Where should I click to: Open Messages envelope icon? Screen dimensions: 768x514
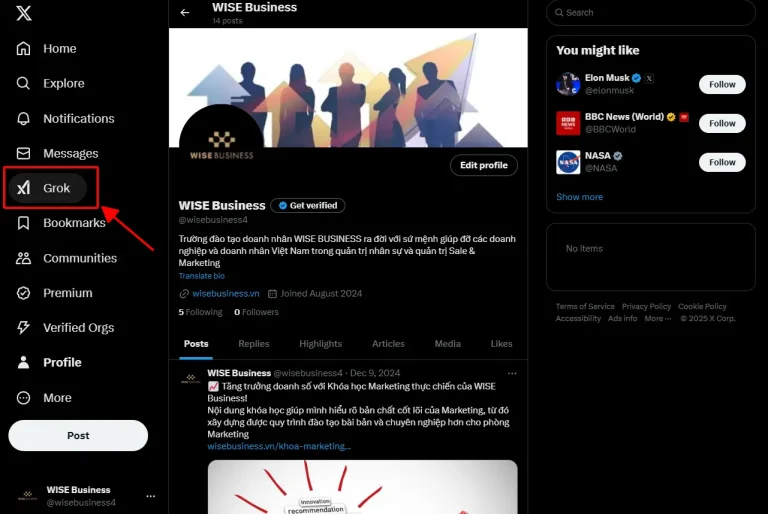23,153
